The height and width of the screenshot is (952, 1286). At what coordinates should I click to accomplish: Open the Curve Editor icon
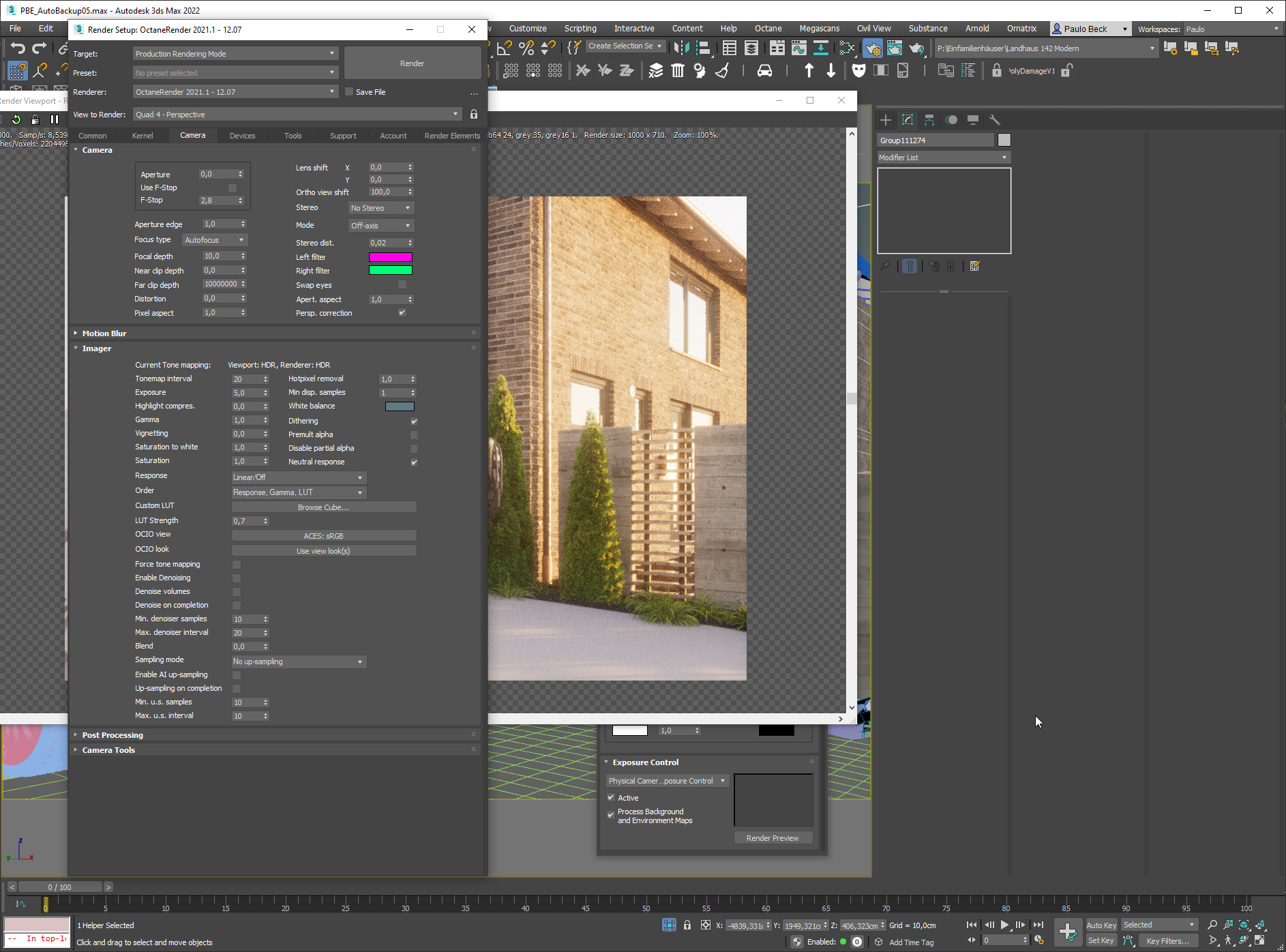[x=799, y=48]
